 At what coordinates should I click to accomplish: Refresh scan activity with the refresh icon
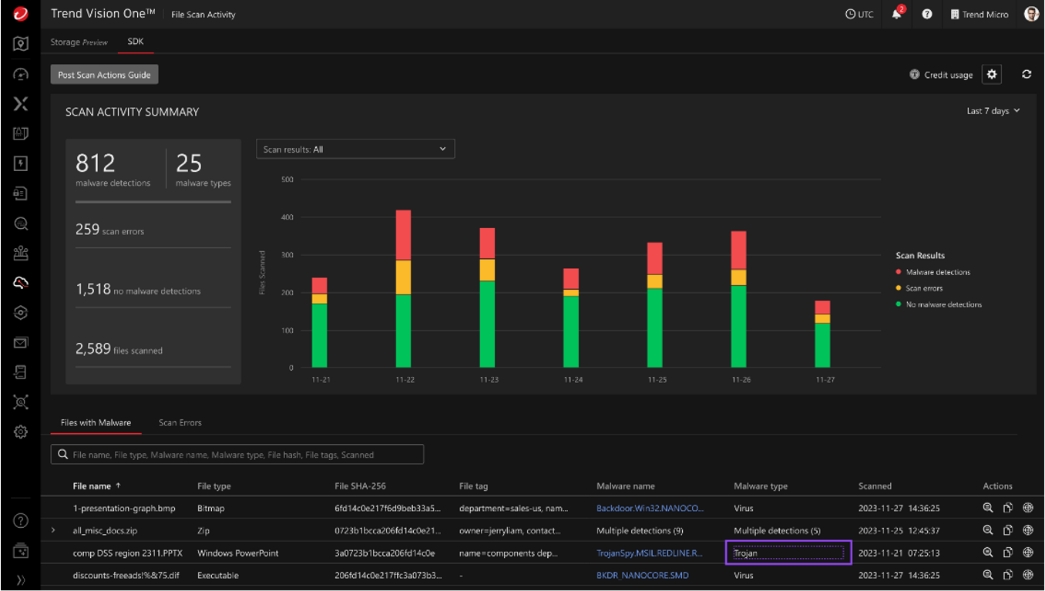pos(1026,75)
